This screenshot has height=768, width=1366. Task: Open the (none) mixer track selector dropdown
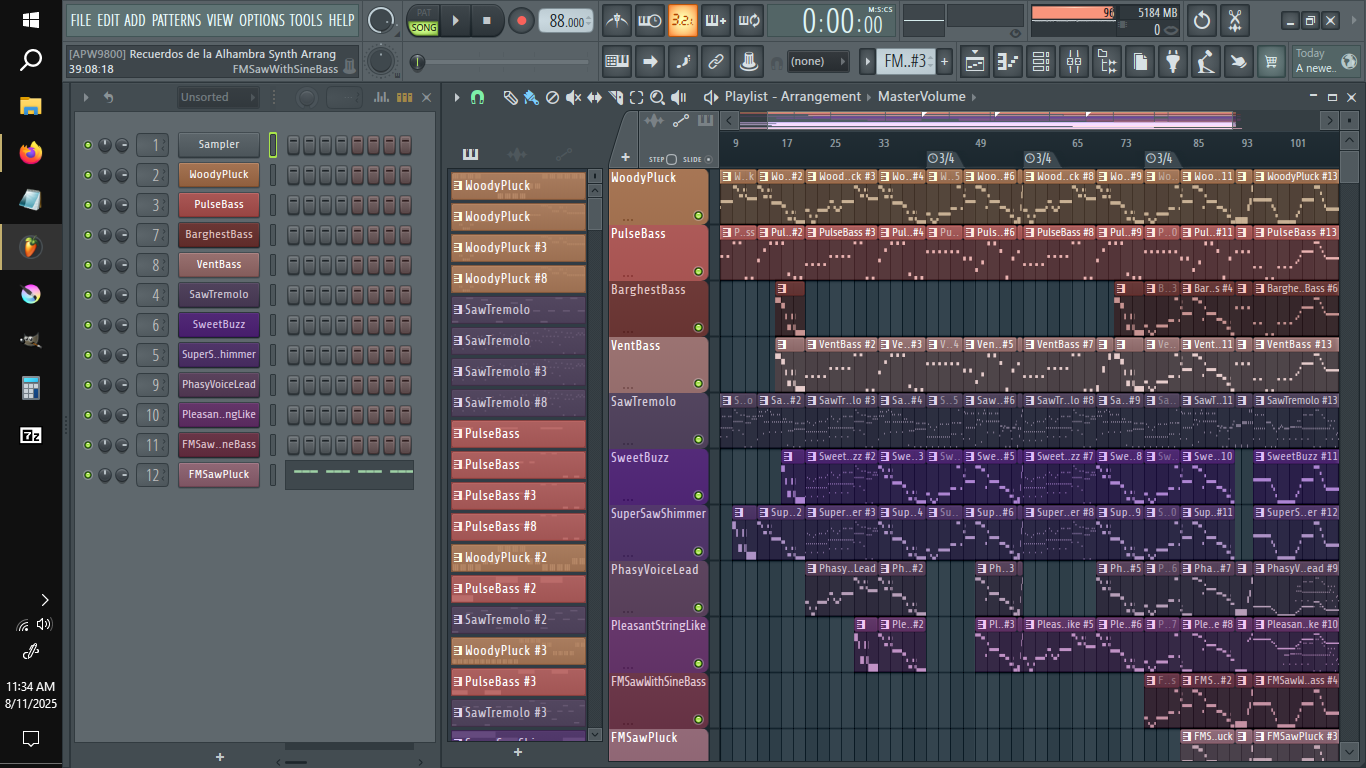[818, 62]
